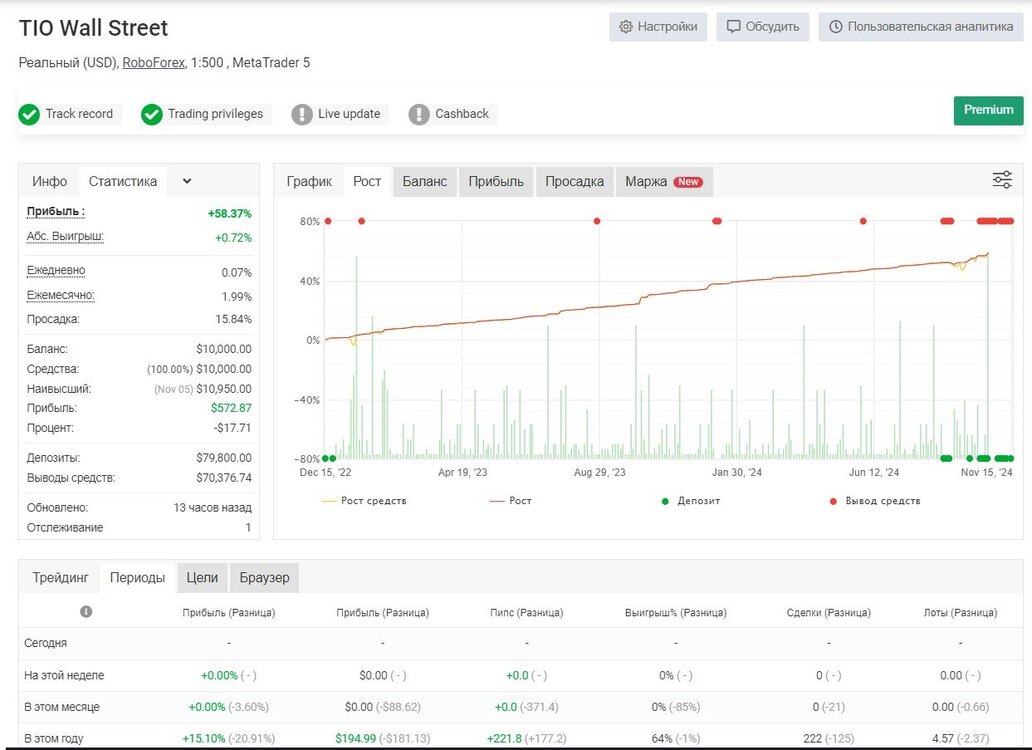
Task: Click the green Premium button
Action: pos(988,110)
